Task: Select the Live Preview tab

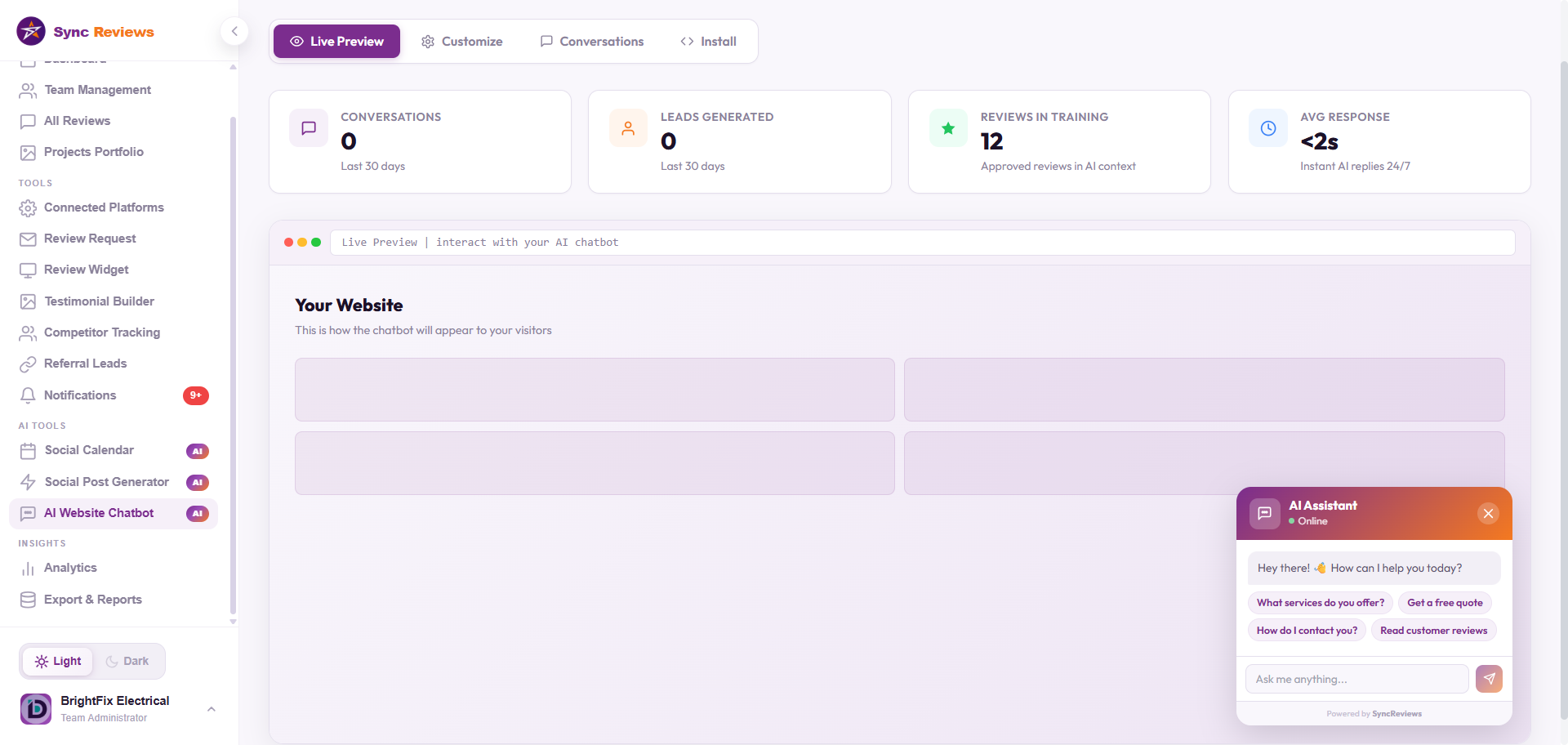Action: [x=336, y=41]
